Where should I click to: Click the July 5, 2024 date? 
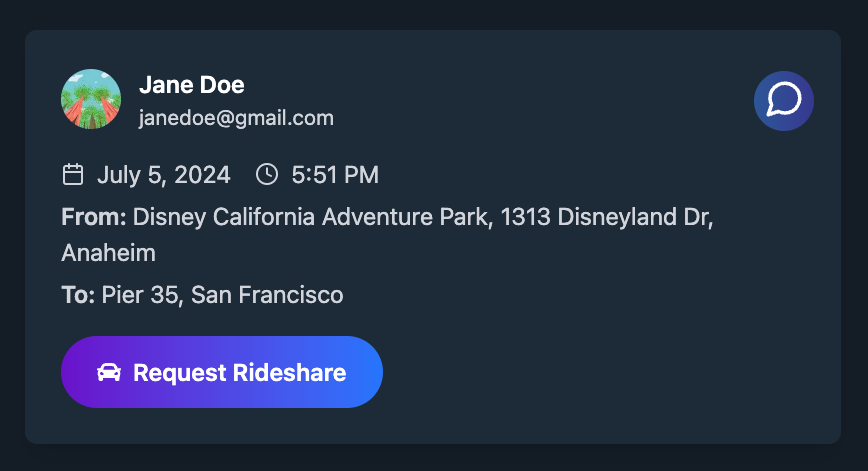[x=164, y=175]
